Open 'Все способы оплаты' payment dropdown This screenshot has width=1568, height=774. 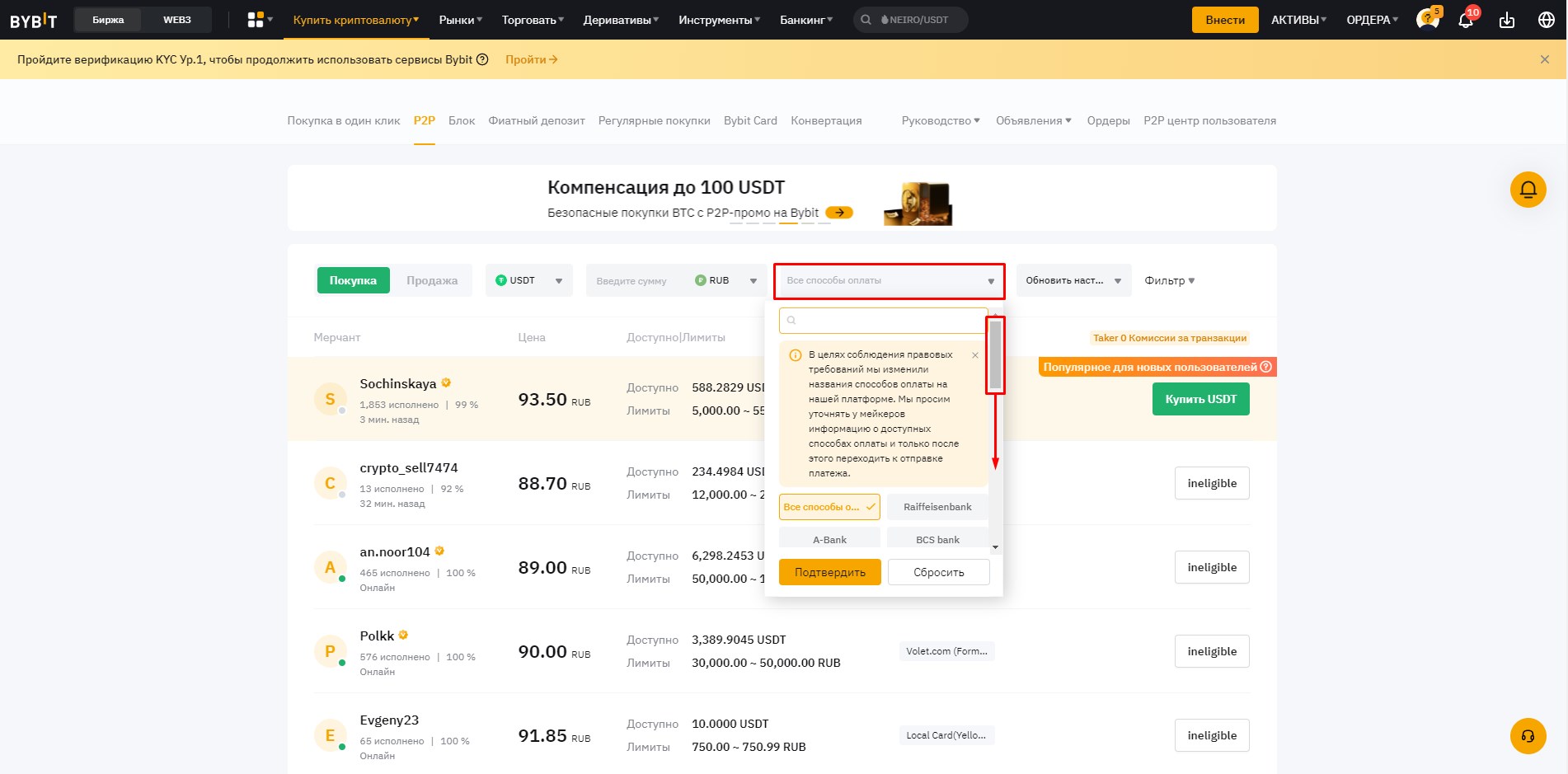click(x=890, y=281)
